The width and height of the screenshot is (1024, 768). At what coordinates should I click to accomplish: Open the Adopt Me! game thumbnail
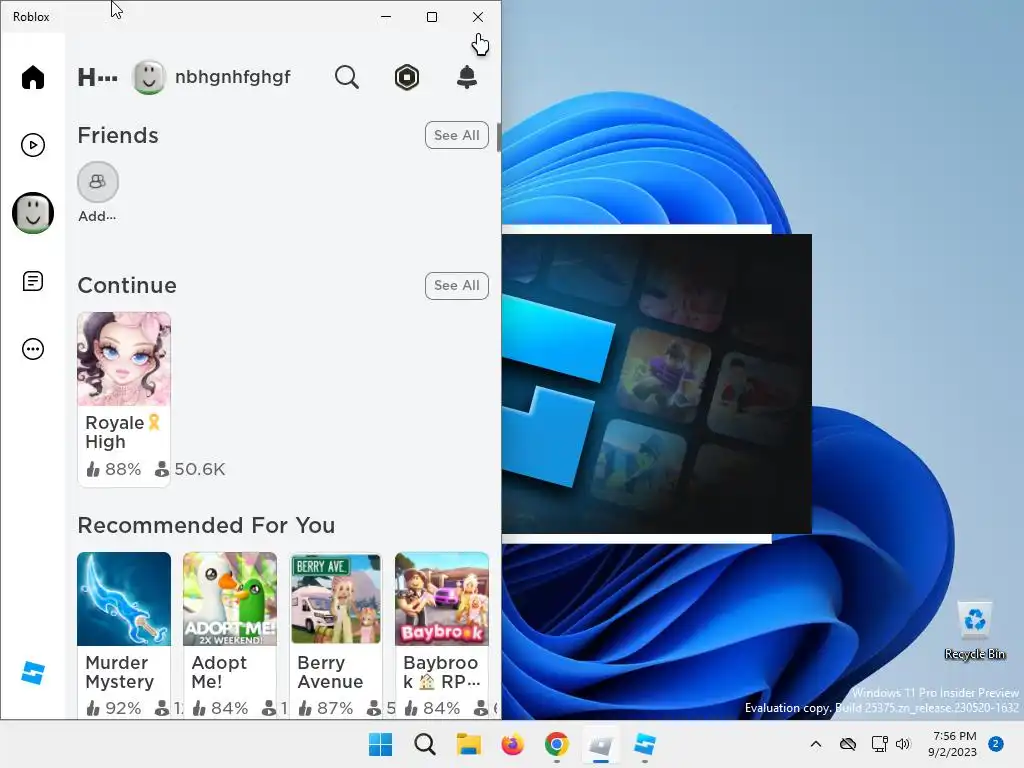click(x=230, y=599)
